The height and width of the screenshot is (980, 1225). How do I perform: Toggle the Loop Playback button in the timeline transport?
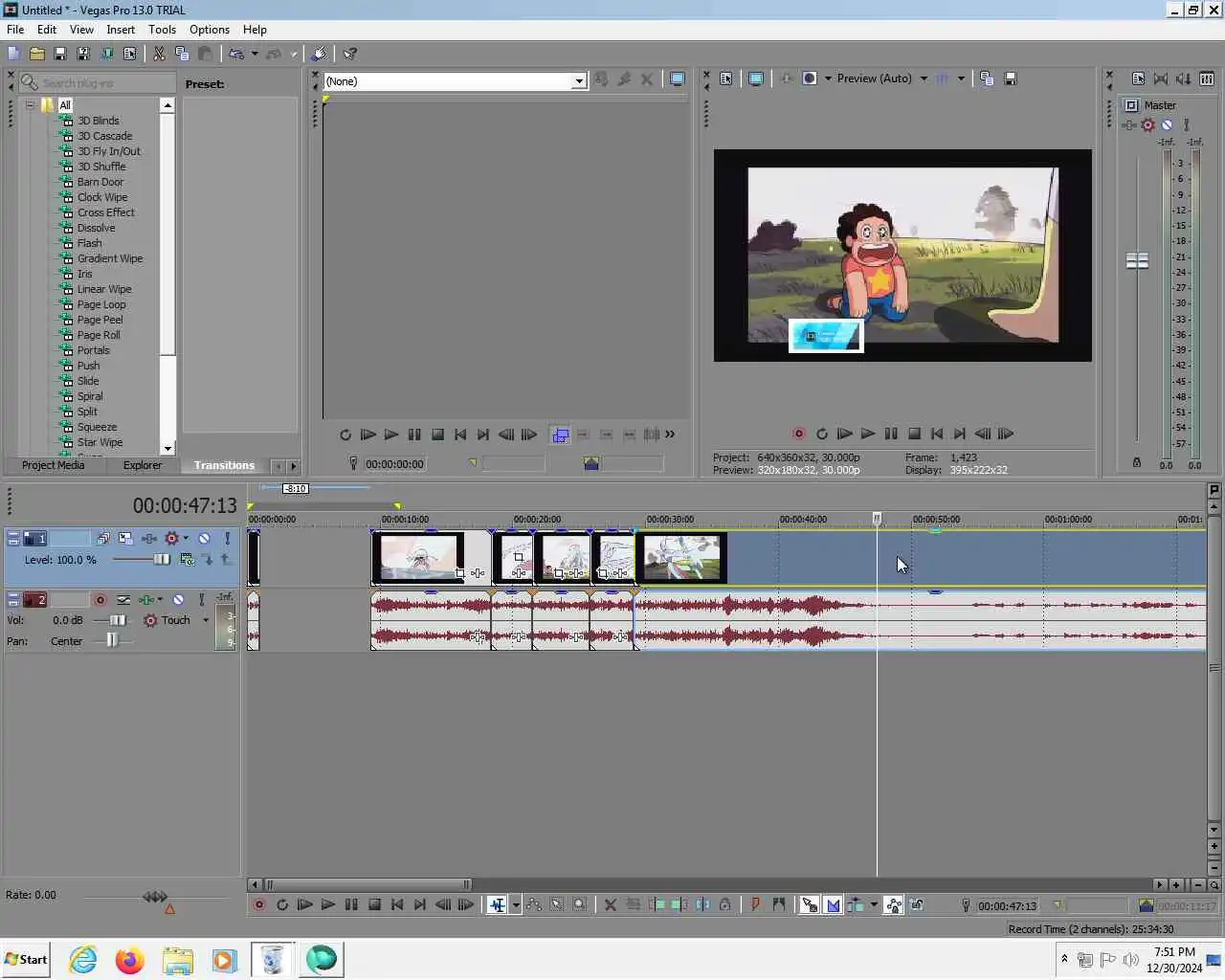tap(282, 904)
